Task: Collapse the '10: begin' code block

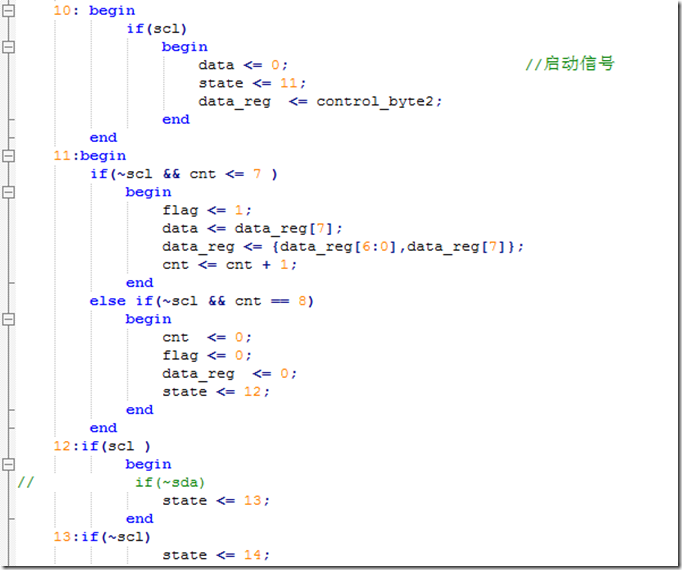Action: pyautogui.click(x=8, y=10)
